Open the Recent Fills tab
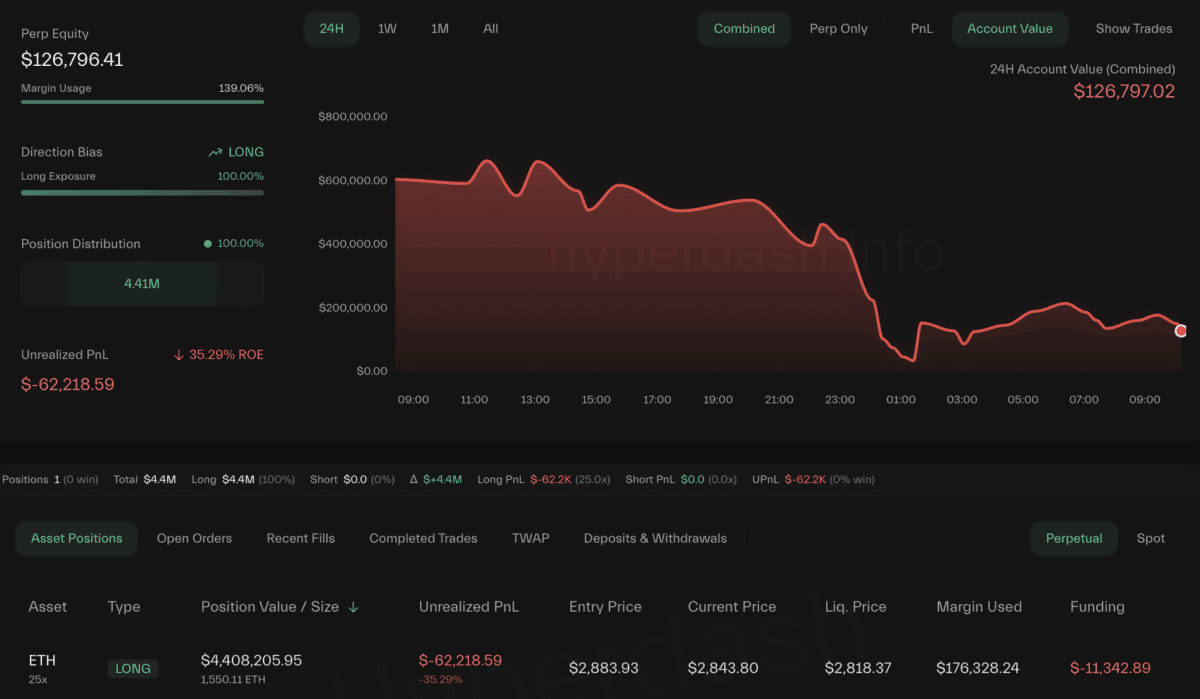Image resolution: width=1200 pixels, height=699 pixels. pyautogui.click(x=300, y=538)
